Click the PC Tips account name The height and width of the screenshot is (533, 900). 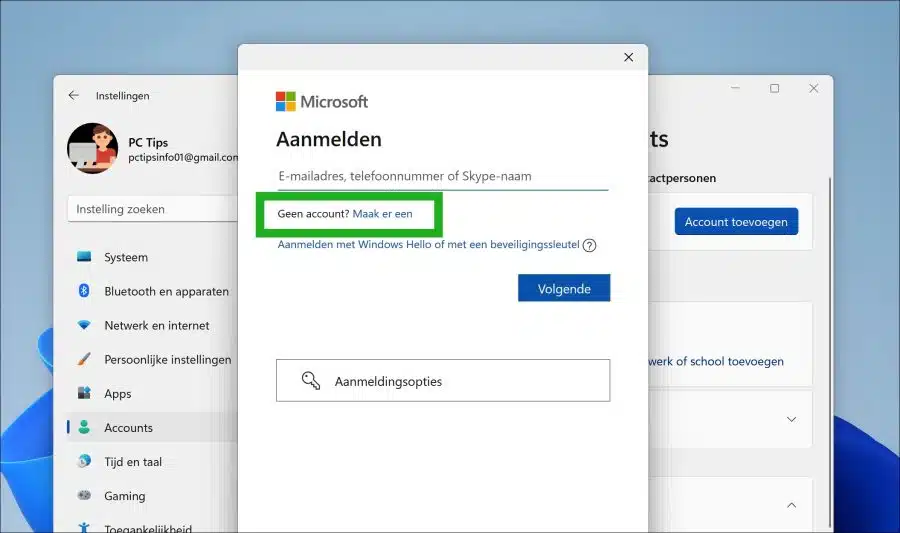coord(148,142)
